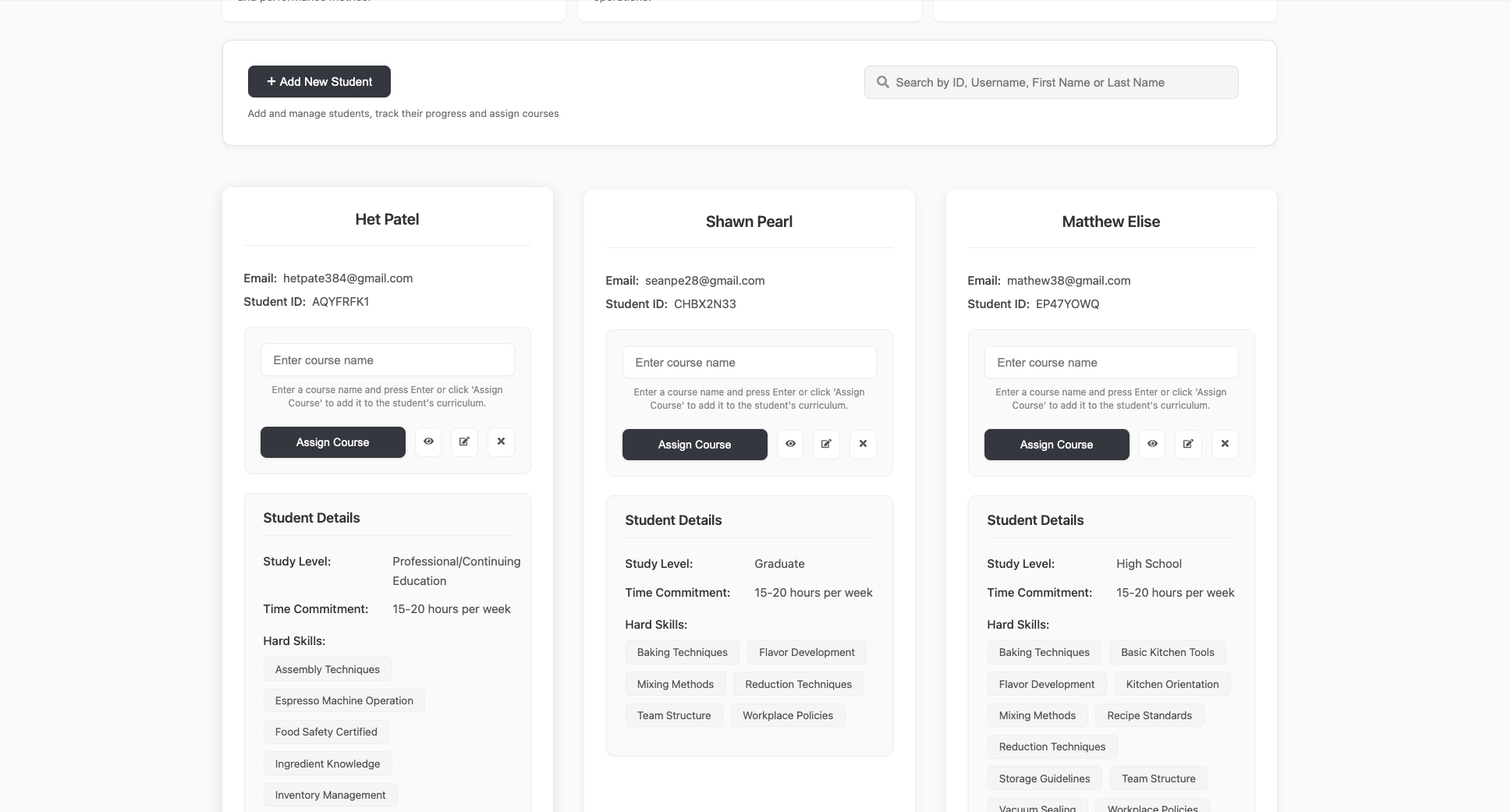Viewport: 1511px width, 812px height.
Task: Click Het Patel's name heading
Action: (x=387, y=219)
